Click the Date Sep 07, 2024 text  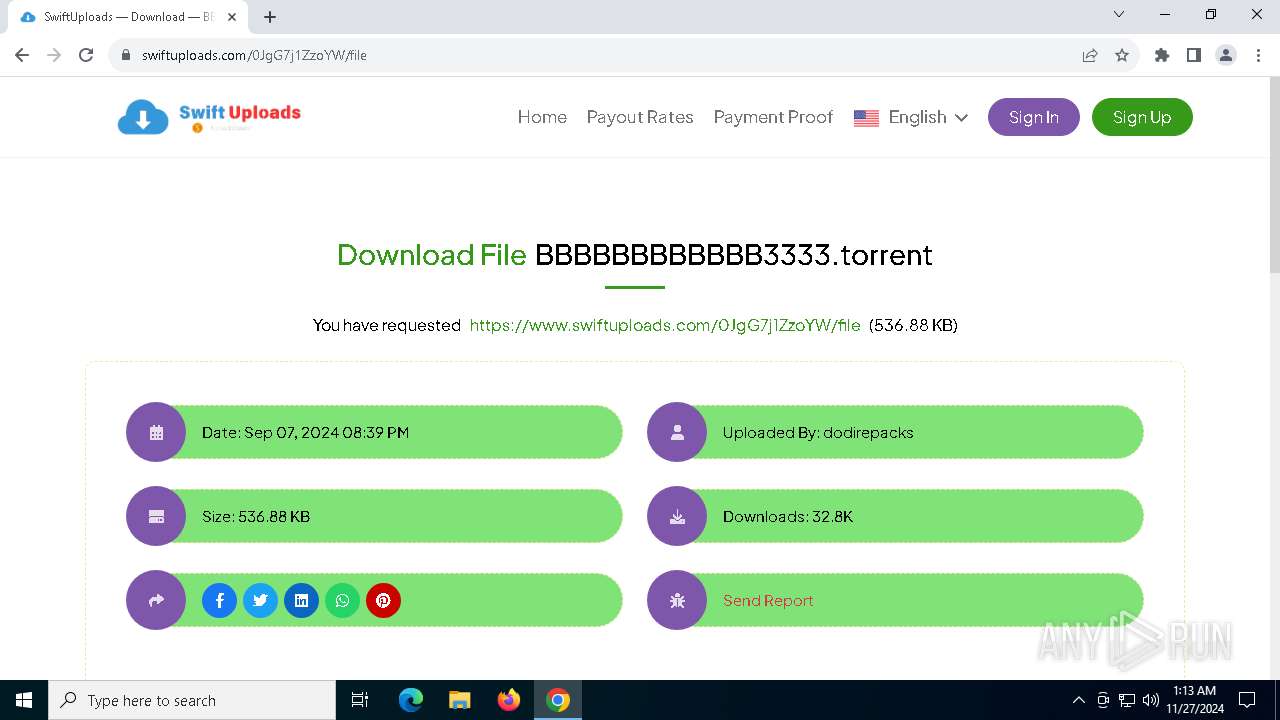point(305,432)
